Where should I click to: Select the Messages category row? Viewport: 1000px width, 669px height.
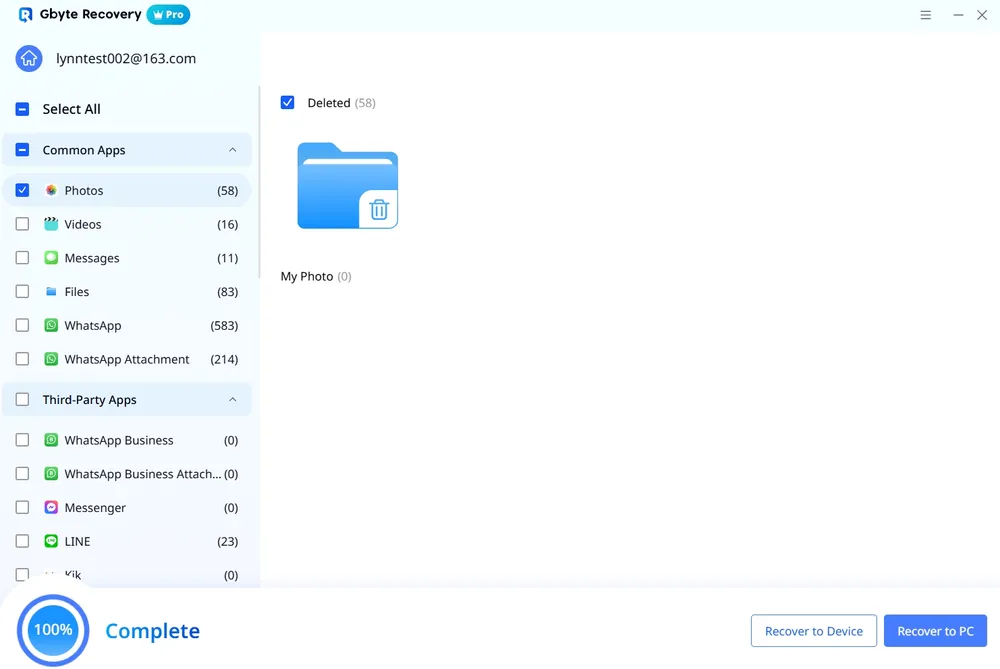(x=127, y=258)
